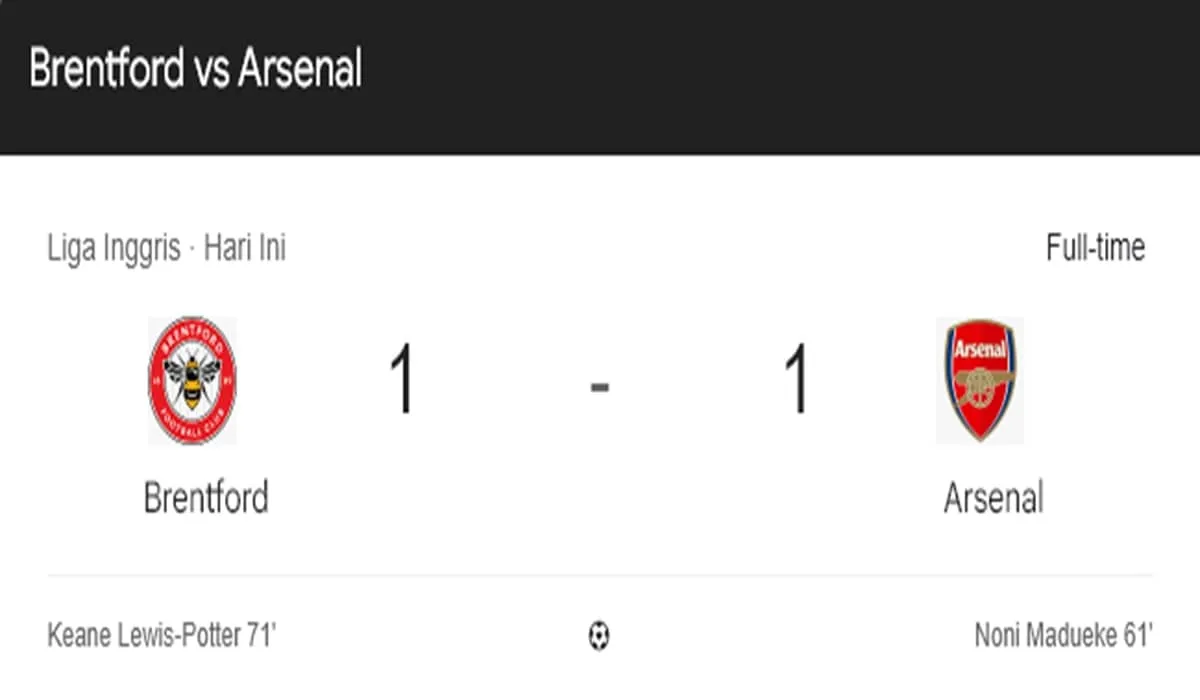This screenshot has width=1200, height=700.
Task: Select Brentford's score of 1
Action: click(x=402, y=381)
